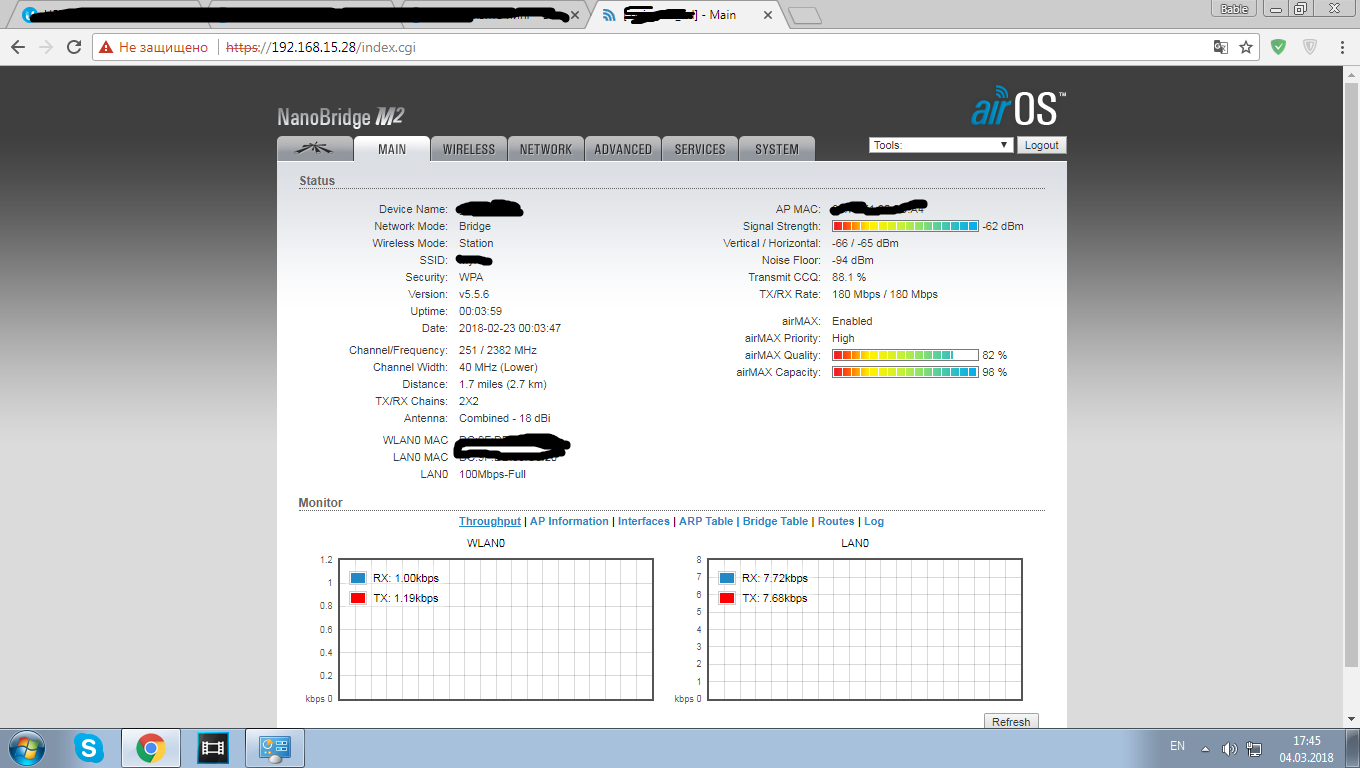View the Bridge Table link
The width and height of the screenshot is (1360, 768).
pos(775,521)
